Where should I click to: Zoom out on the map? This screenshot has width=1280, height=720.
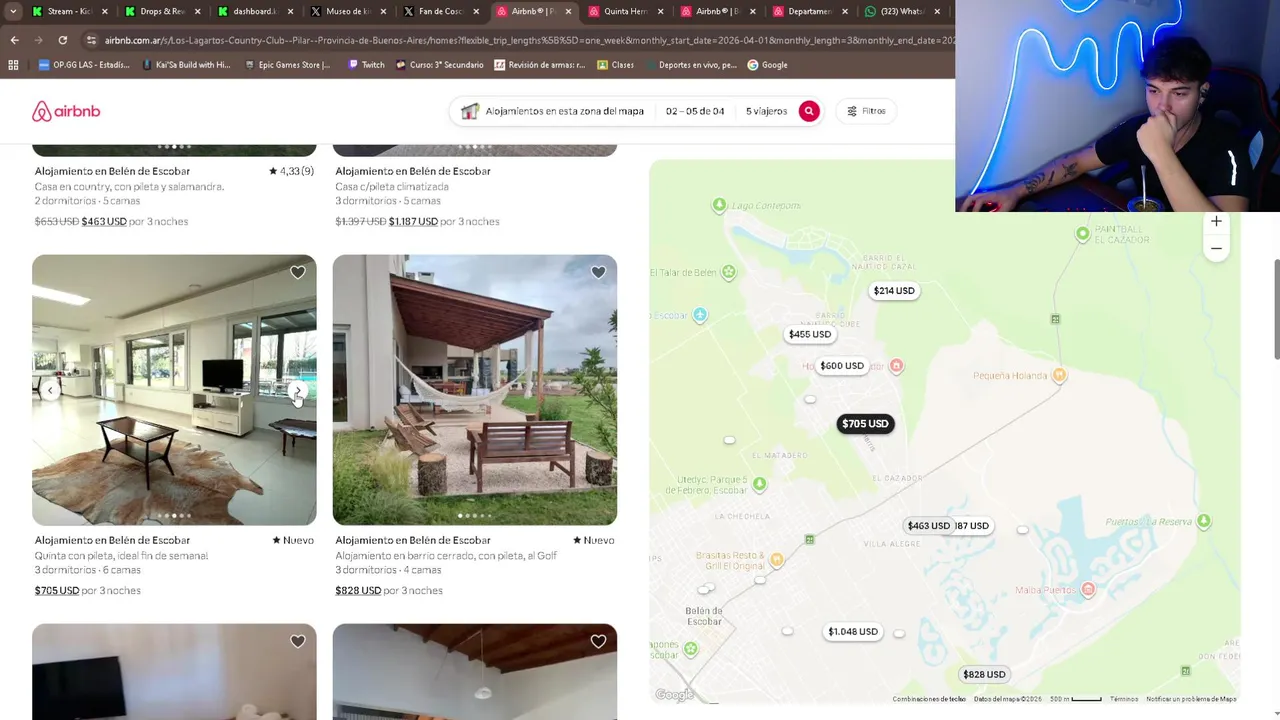[1216, 248]
